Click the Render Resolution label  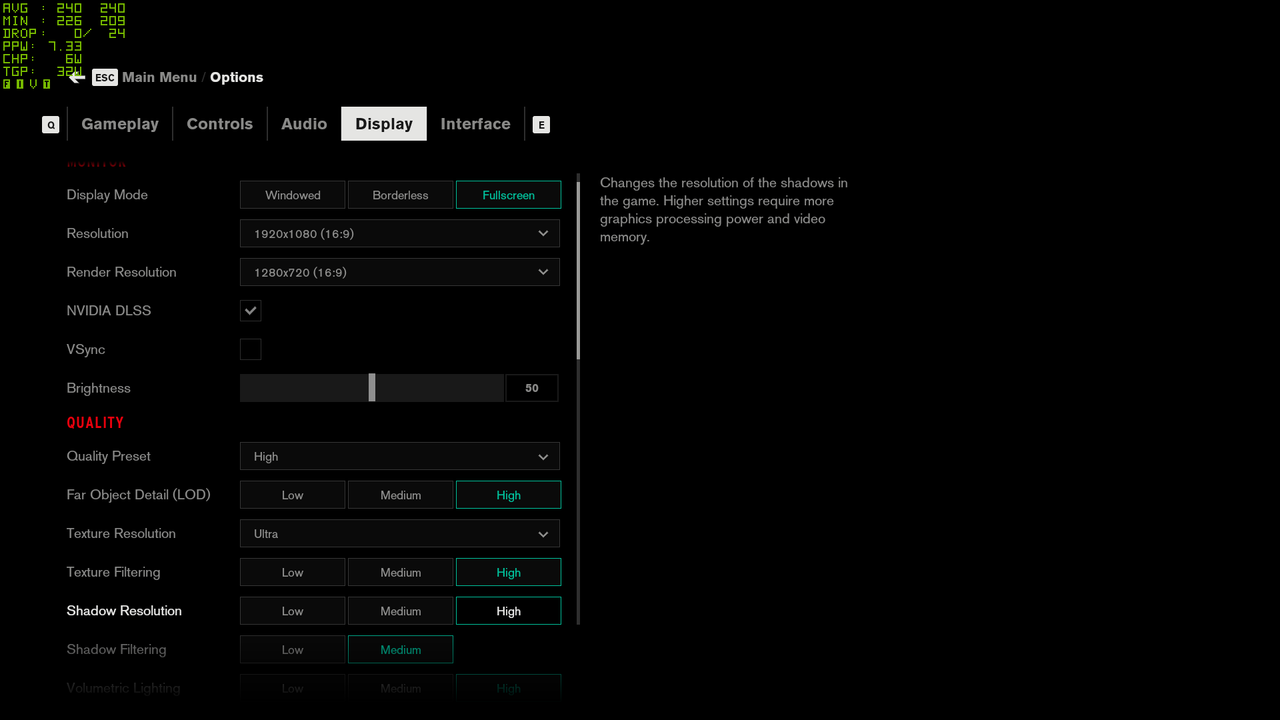point(121,272)
